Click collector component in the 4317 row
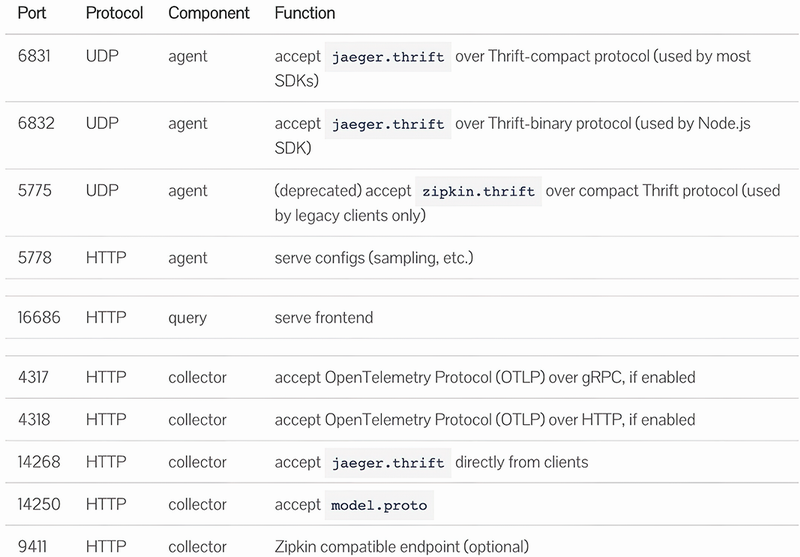Screen dimensions: 800x557 [x=197, y=377]
